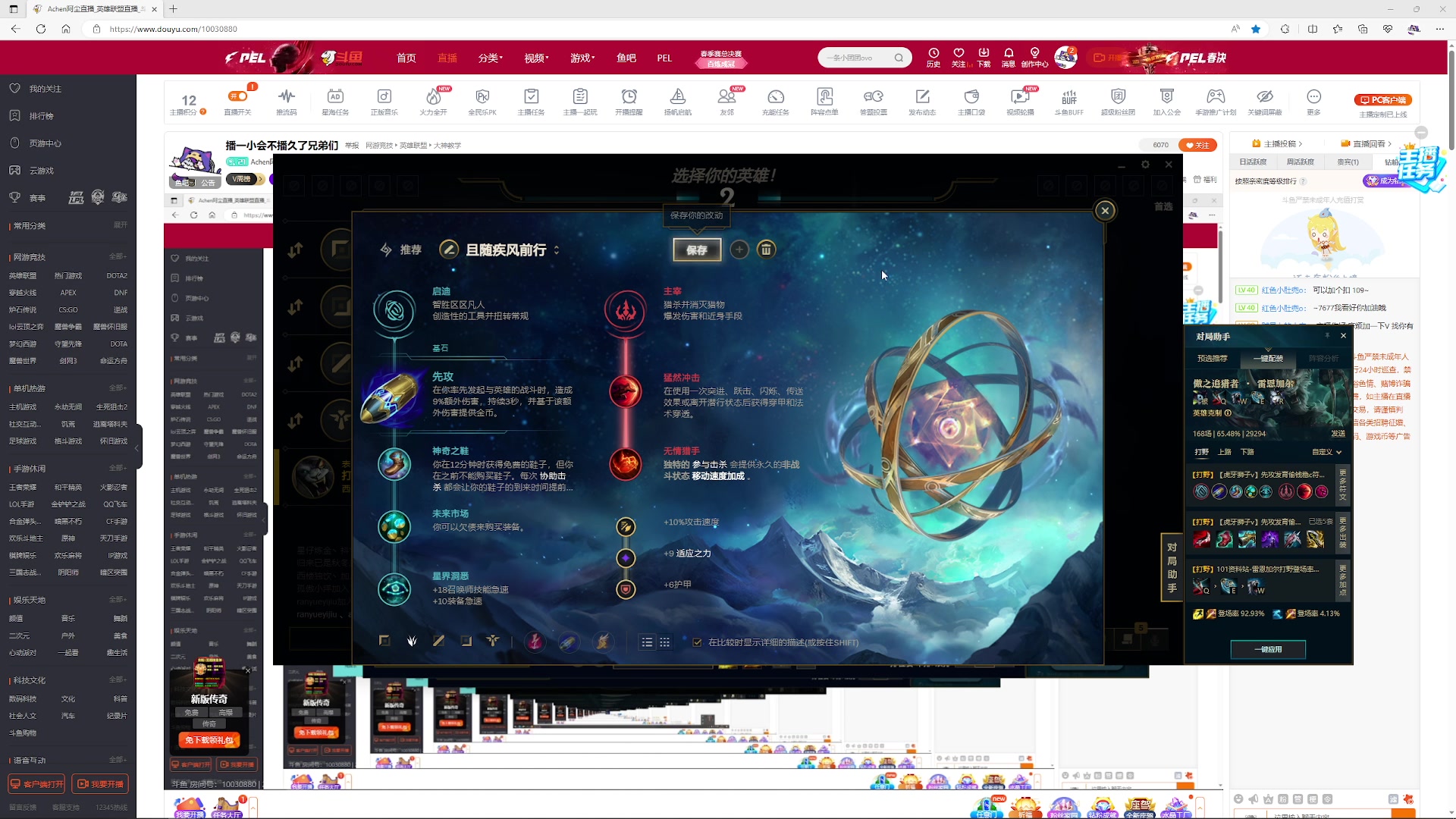Select the Magical Footwear (神奇之鞋) rune icon

click(394, 464)
